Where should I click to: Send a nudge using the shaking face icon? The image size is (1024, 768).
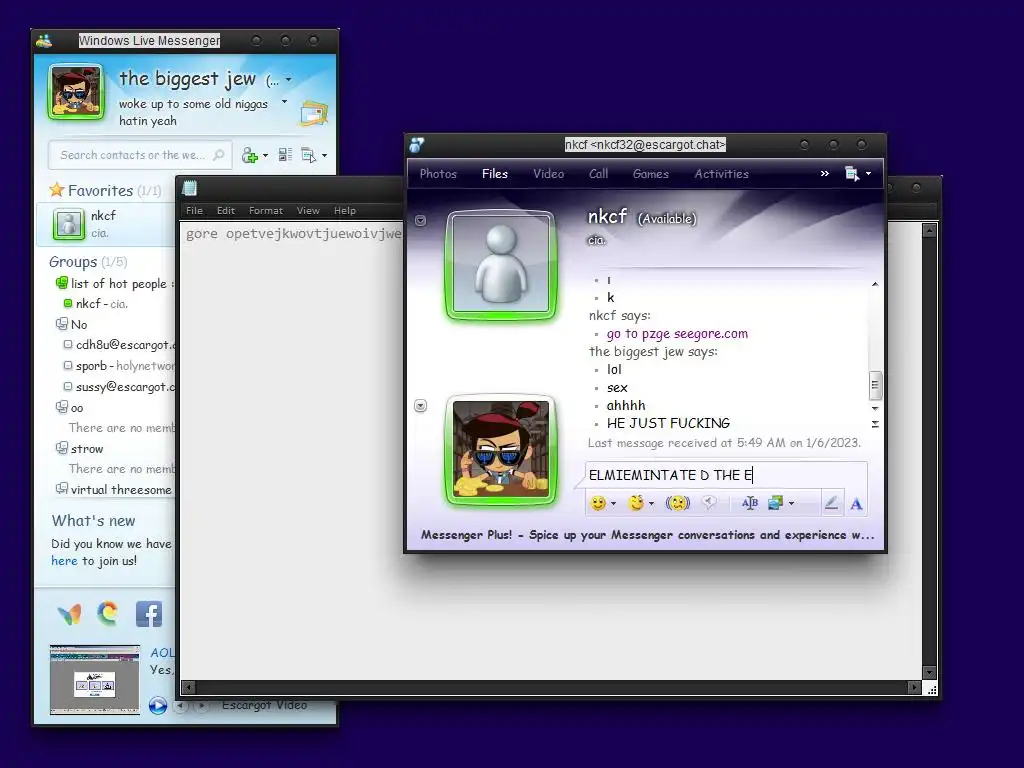(x=678, y=503)
